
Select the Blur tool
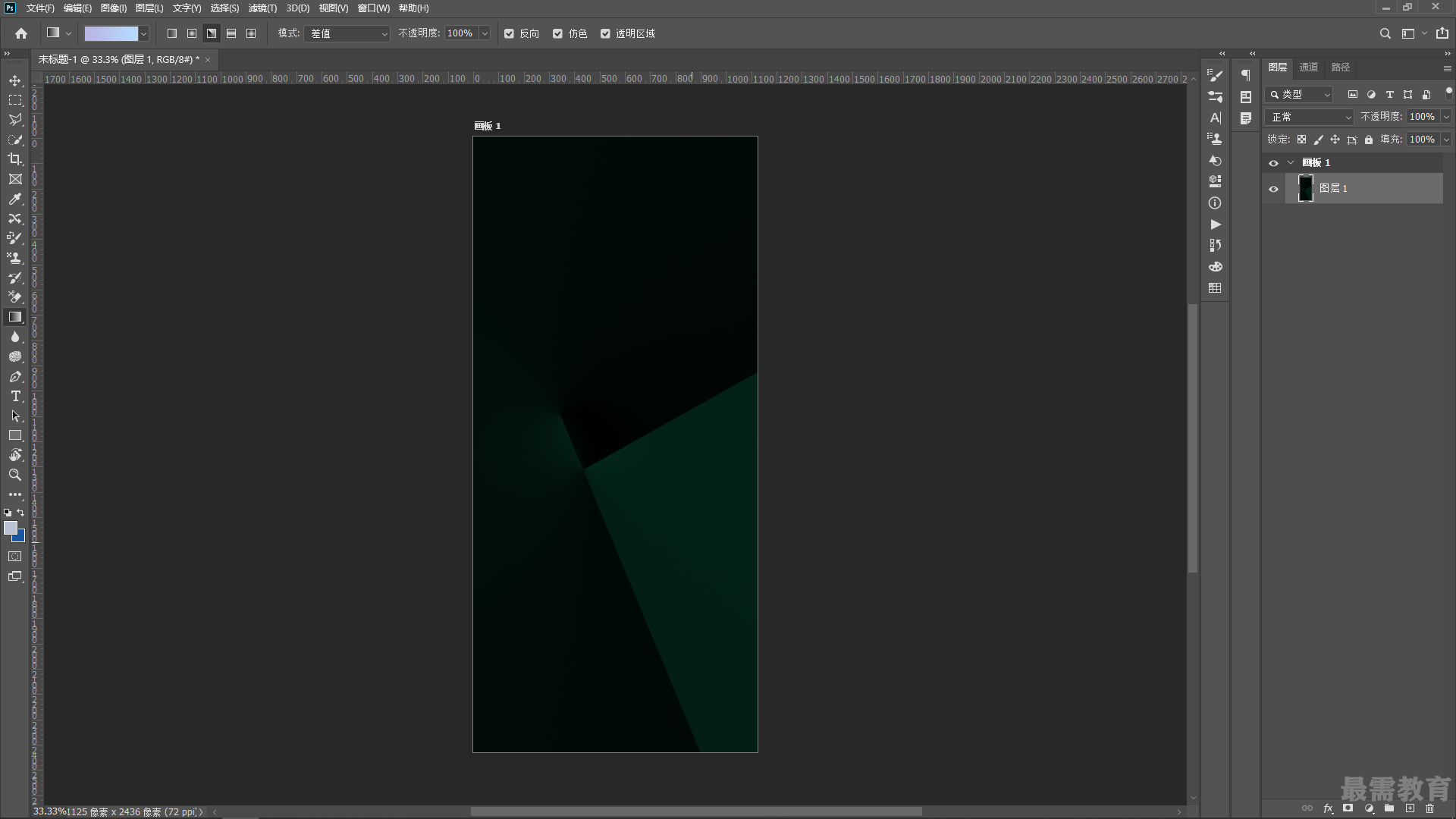pos(15,337)
